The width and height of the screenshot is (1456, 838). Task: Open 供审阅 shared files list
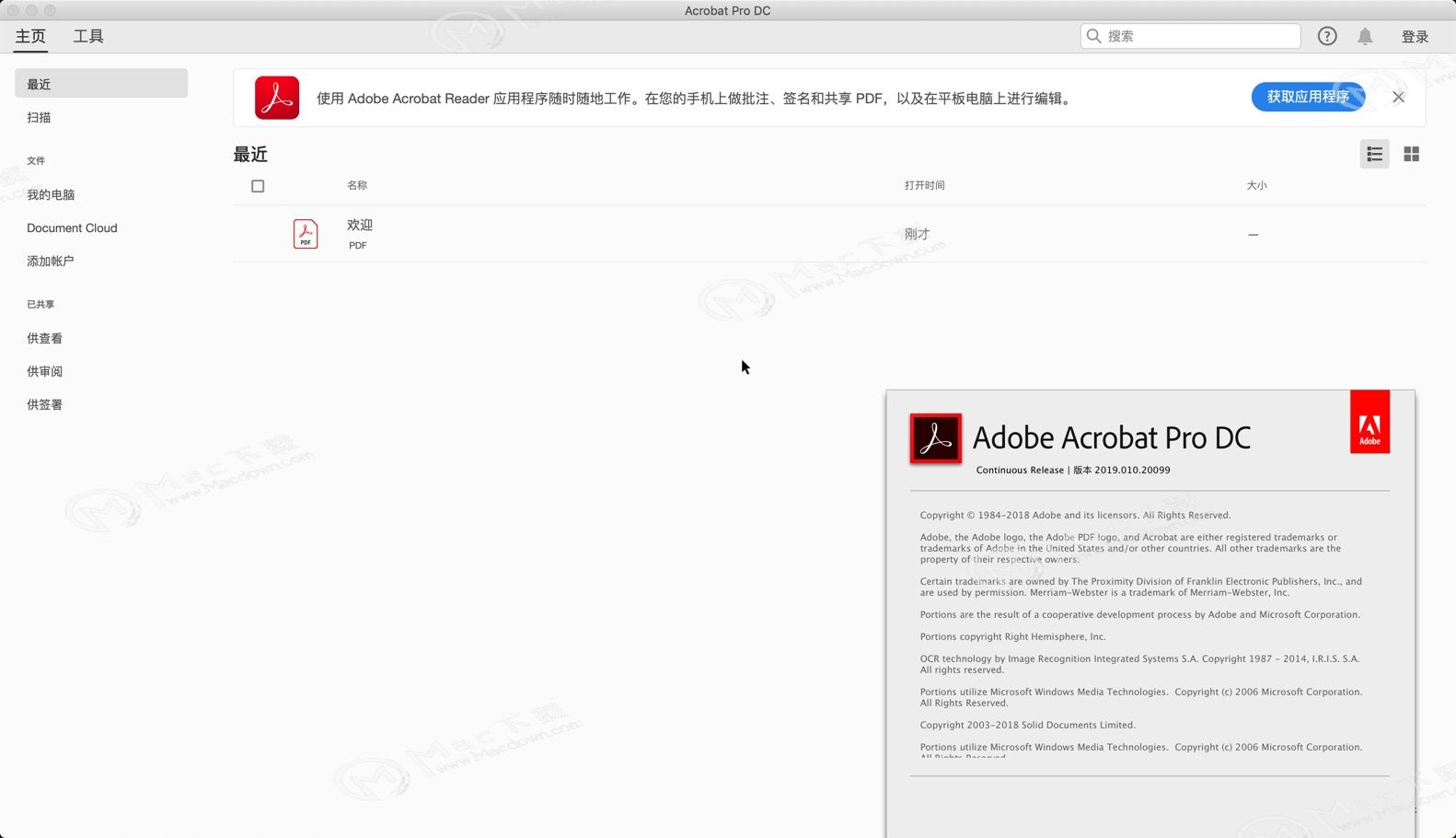44,371
